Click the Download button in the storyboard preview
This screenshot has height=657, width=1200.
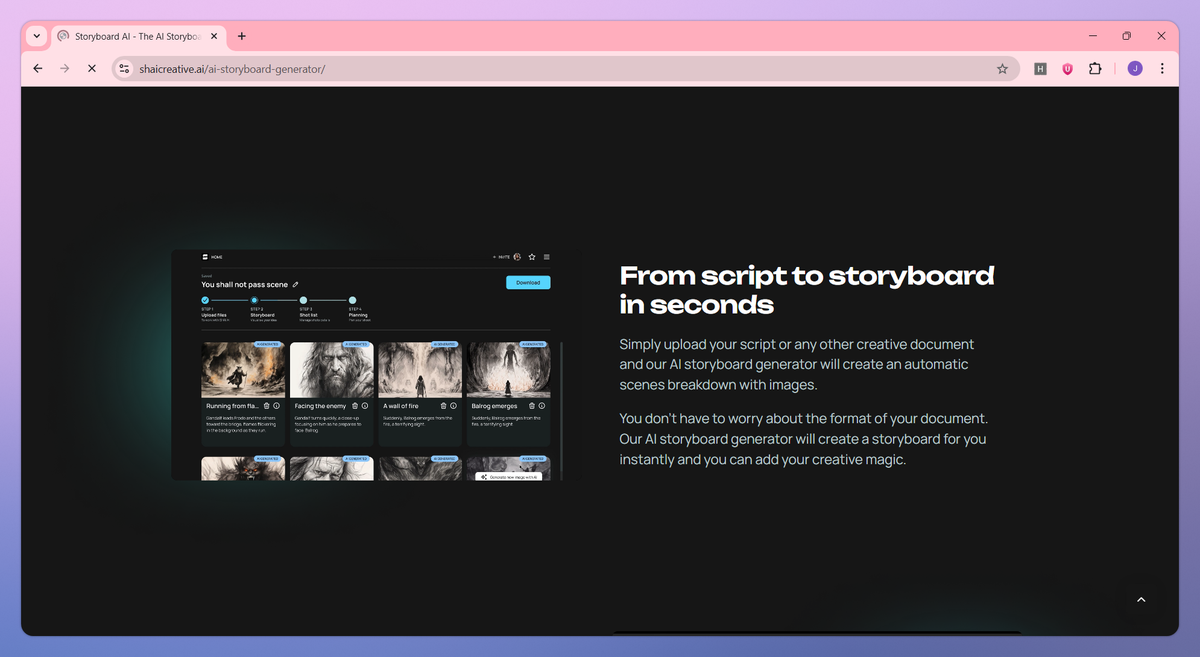tap(528, 282)
